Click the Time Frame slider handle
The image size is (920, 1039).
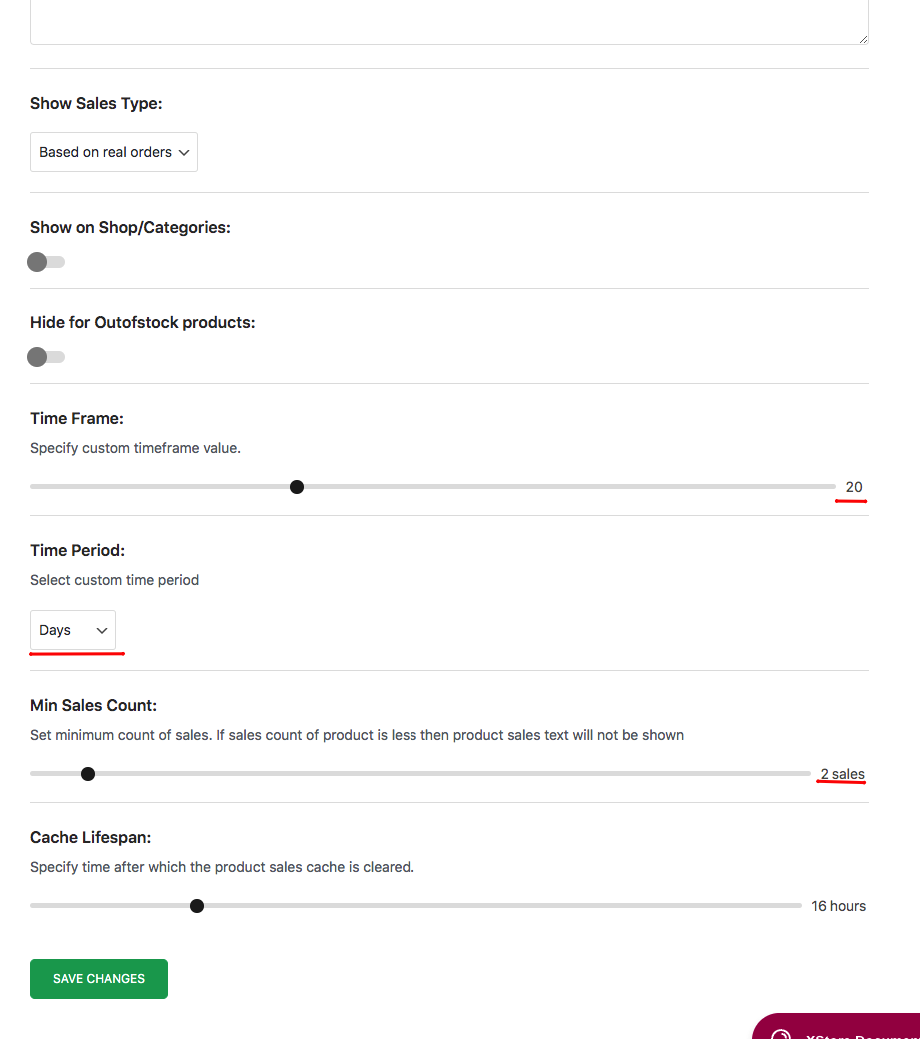tap(297, 487)
